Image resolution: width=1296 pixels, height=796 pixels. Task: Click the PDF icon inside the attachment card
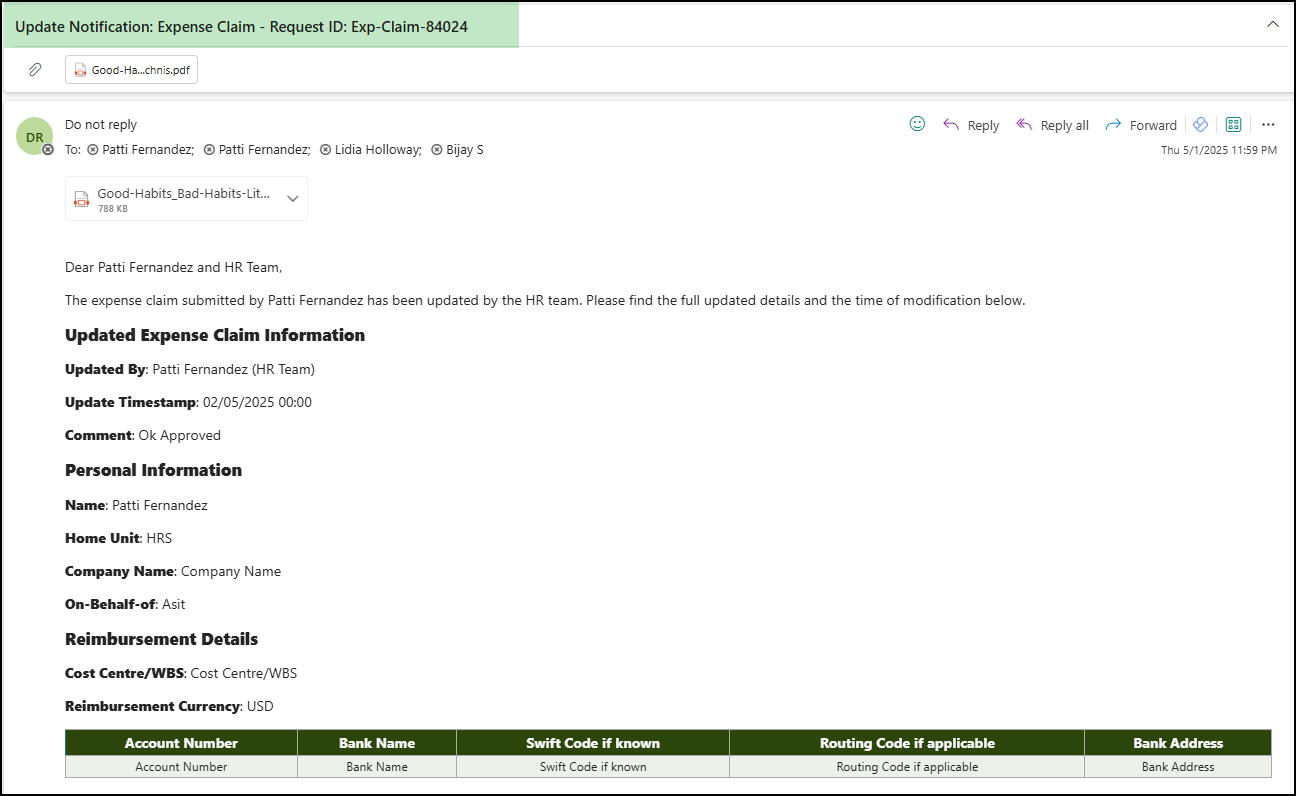(x=80, y=69)
